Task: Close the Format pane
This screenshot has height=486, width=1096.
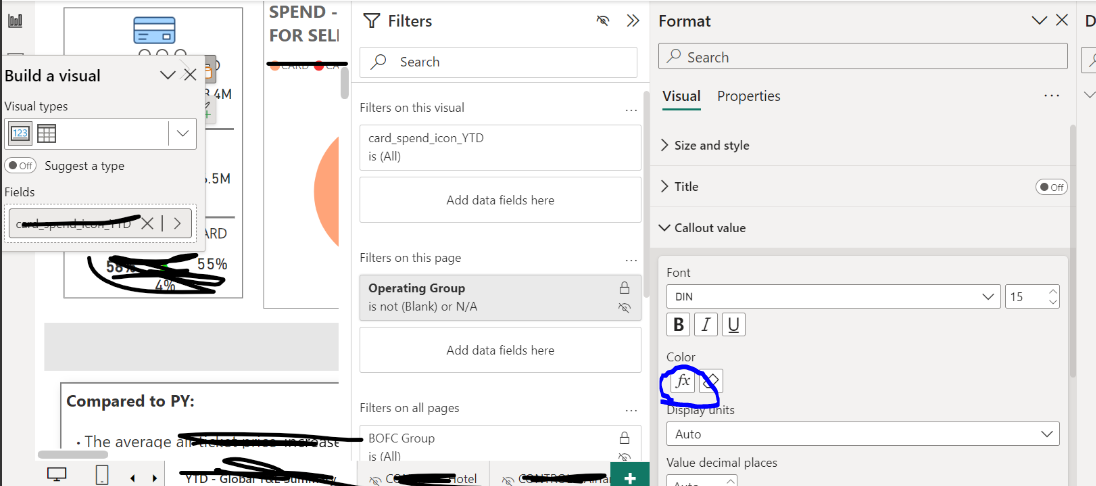Action: pos(1062,20)
